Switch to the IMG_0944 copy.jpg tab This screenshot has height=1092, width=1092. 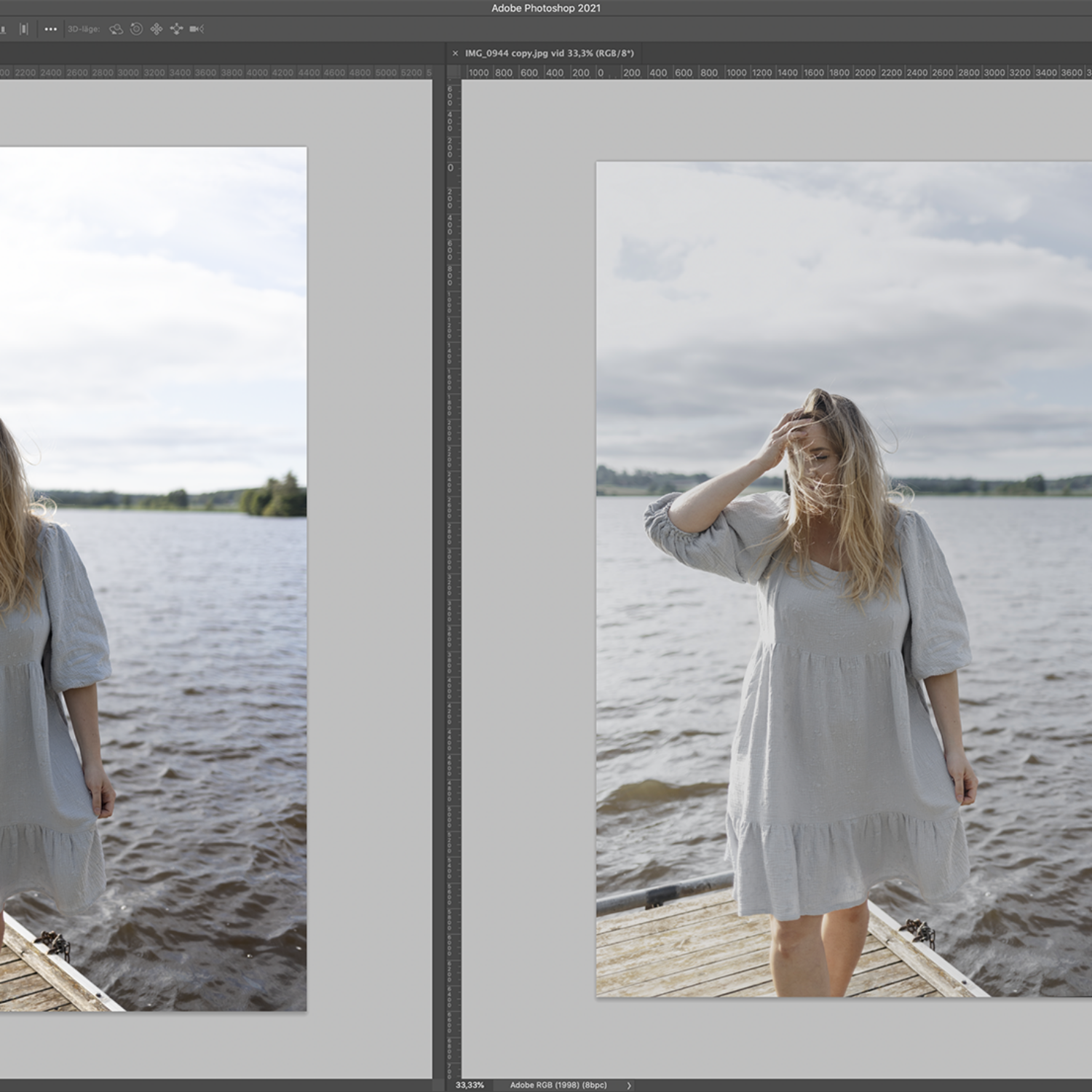[x=550, y=53]
